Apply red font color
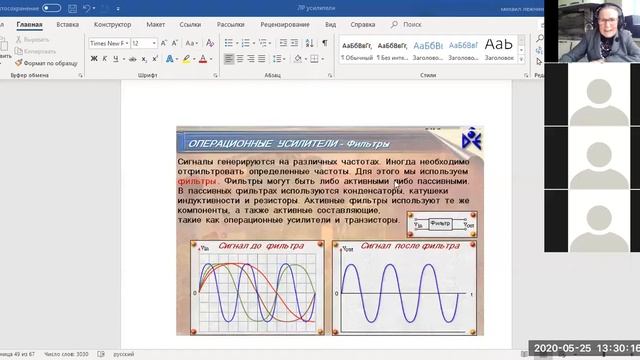Image resolution: width=640 pixels, height=360 pixels. [x=203, y=59]
